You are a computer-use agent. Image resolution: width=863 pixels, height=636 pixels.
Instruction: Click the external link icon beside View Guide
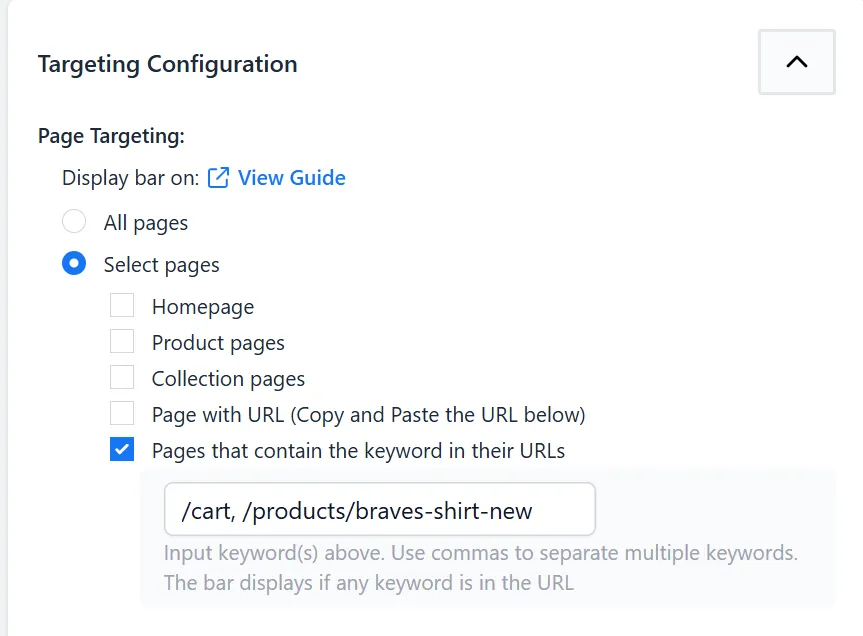218,178
